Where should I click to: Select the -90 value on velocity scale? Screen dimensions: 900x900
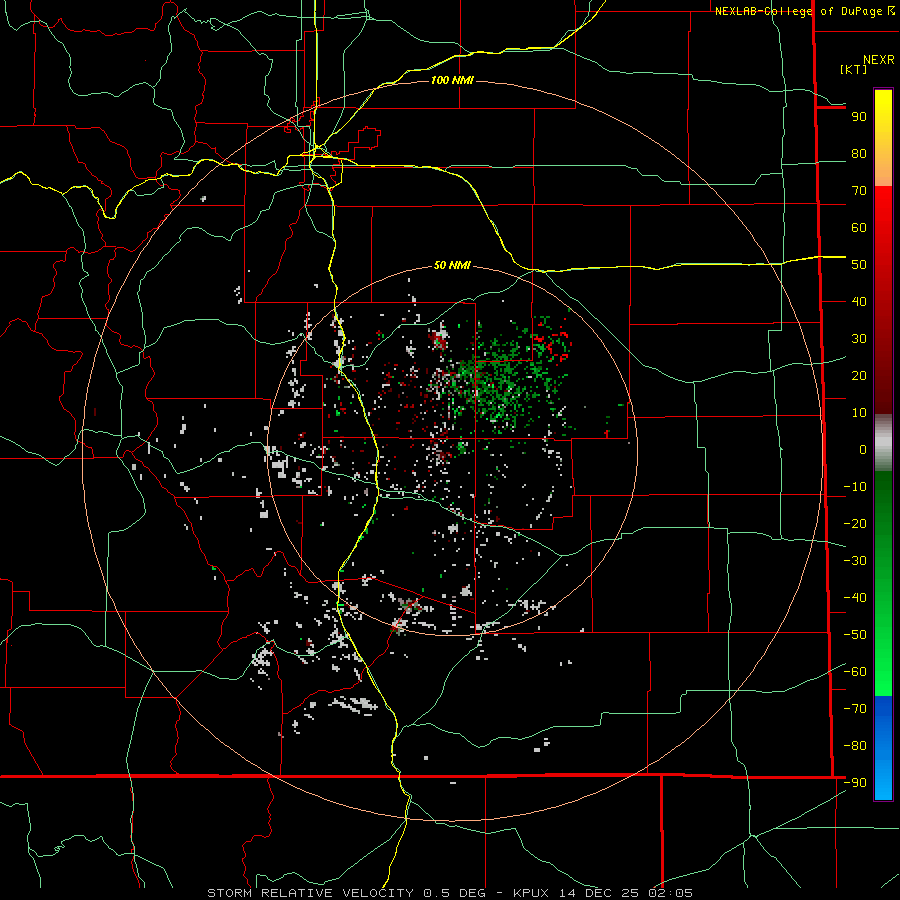(x=855, y=783)
